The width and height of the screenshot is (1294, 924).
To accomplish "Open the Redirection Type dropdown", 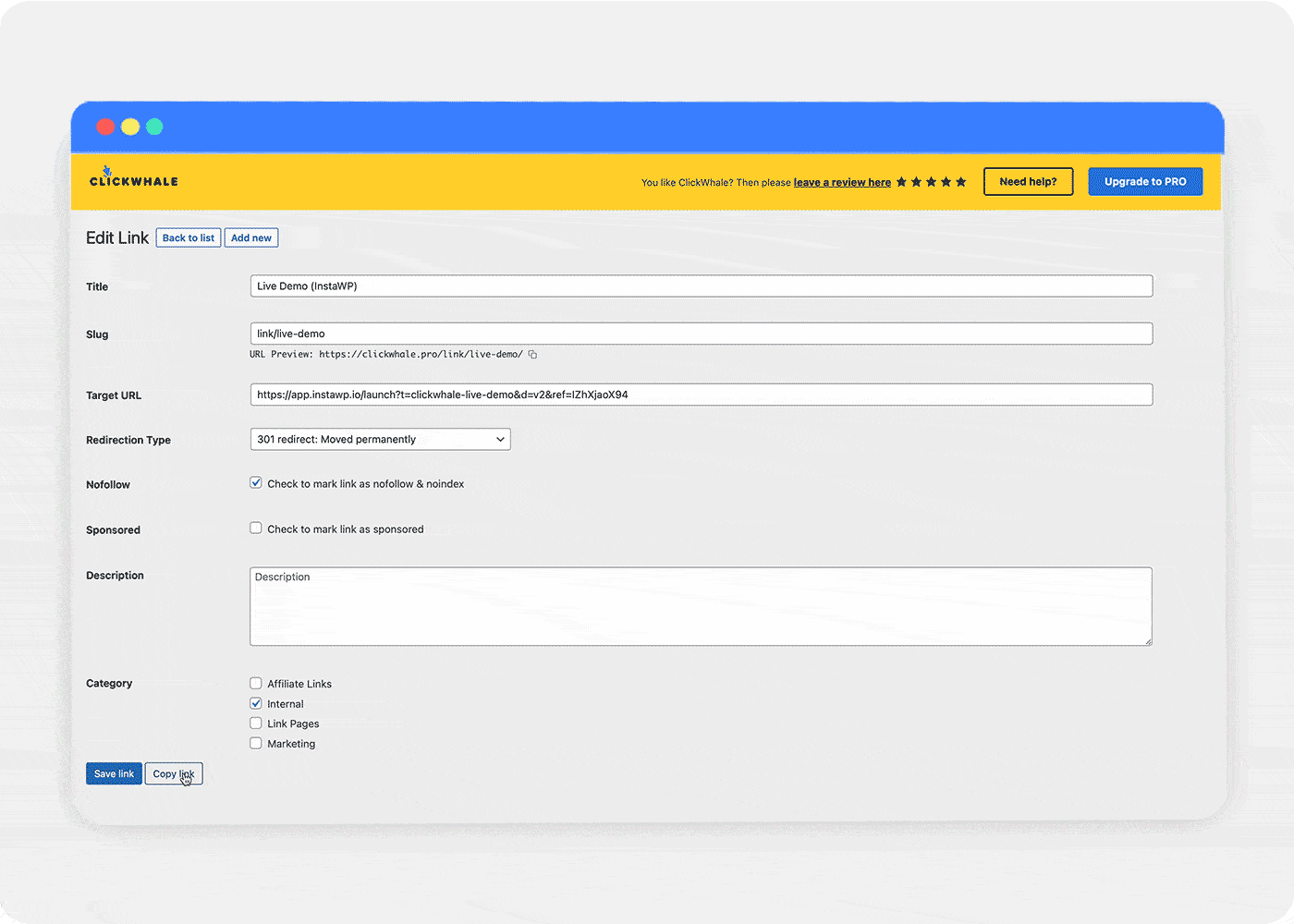I will tap(380, 439).
